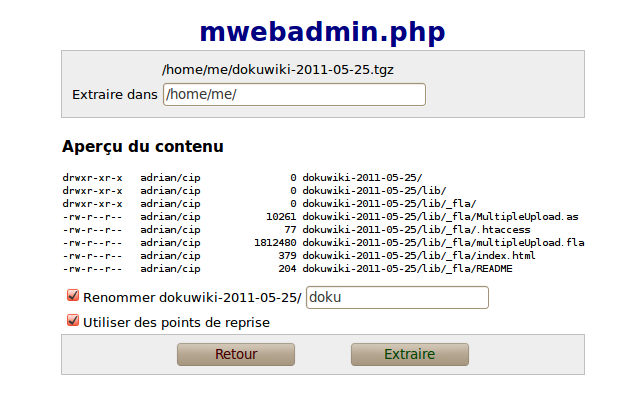This screenshot has height=397, width=635.
Task: Focus the Extraire dans path field
Action: click(294, 94)
